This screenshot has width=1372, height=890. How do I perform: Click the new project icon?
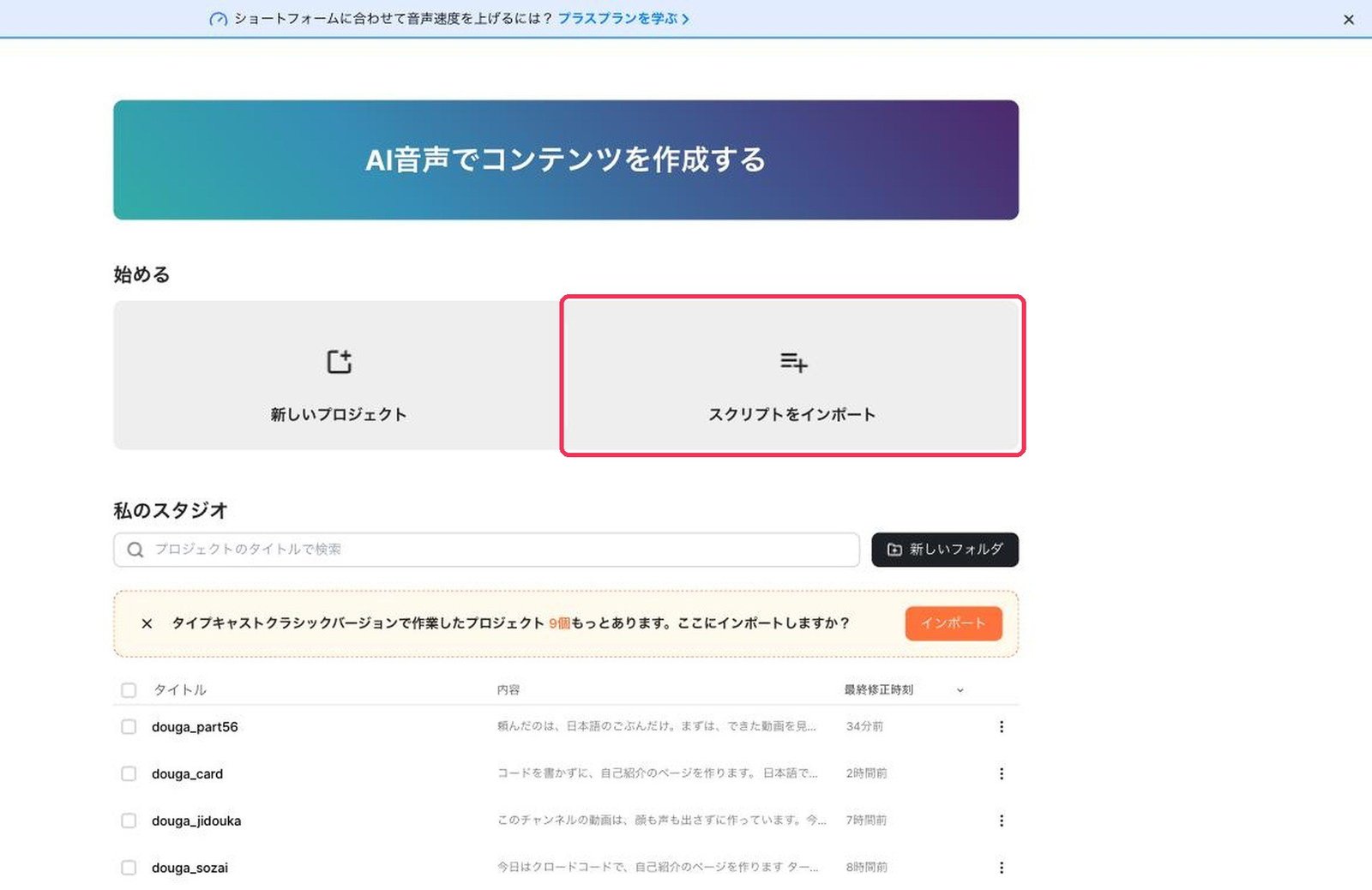click(340, 362)
